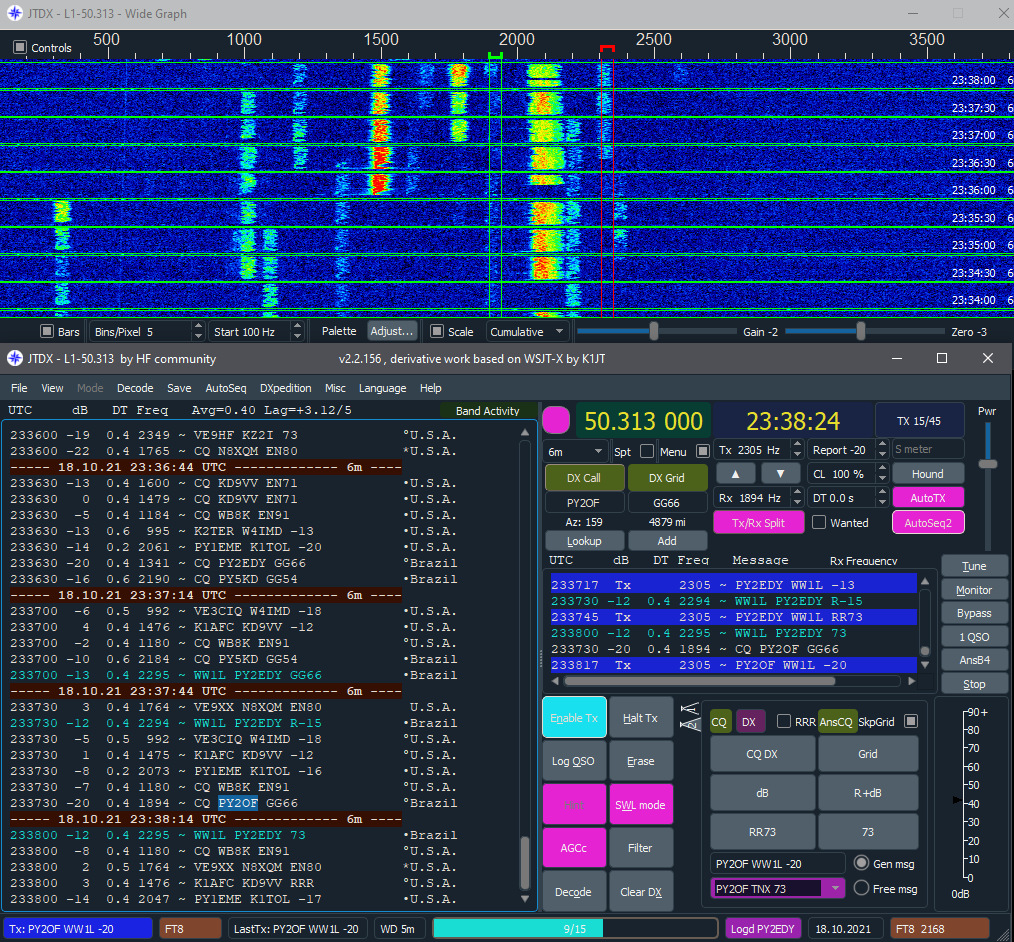
Task: Open the File menu
Action: point(19,388)
